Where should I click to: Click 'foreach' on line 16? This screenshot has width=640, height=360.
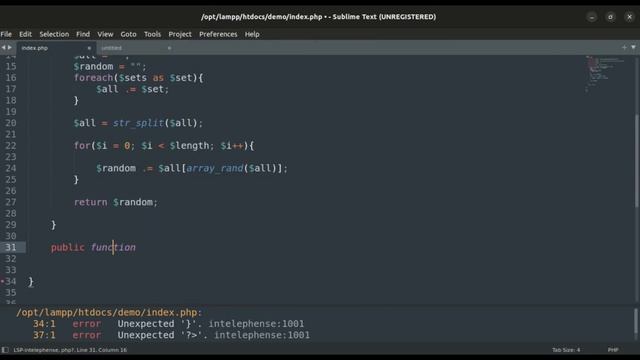tap(93, 78)
